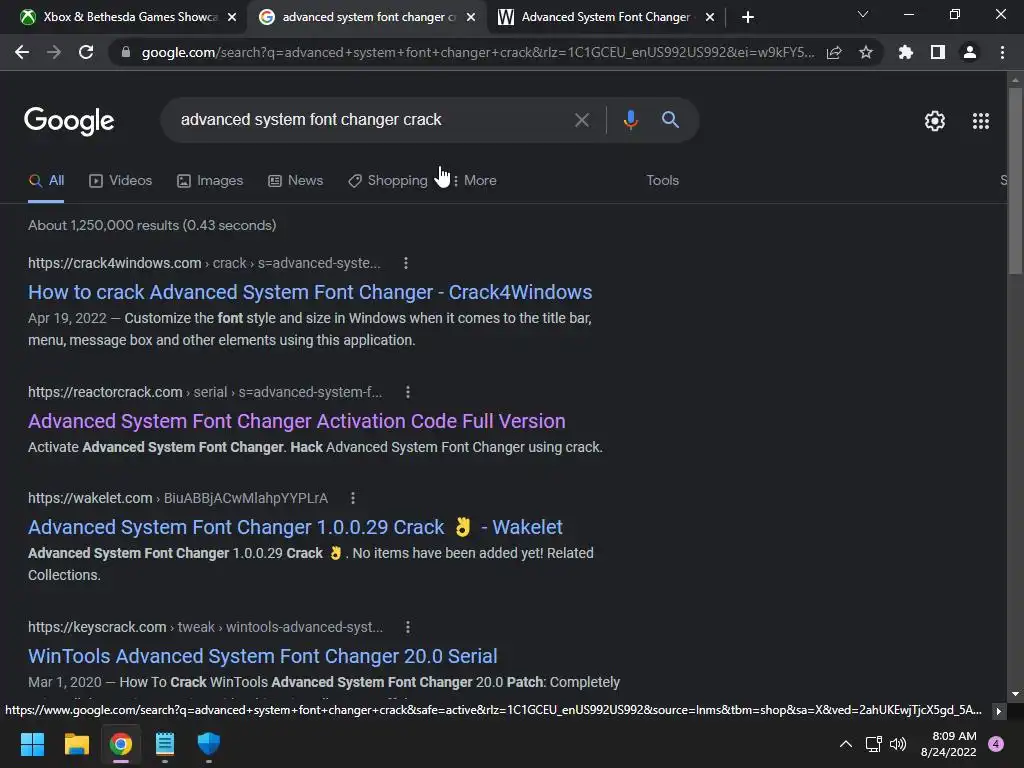Close the Google search tab

point(471,17)
